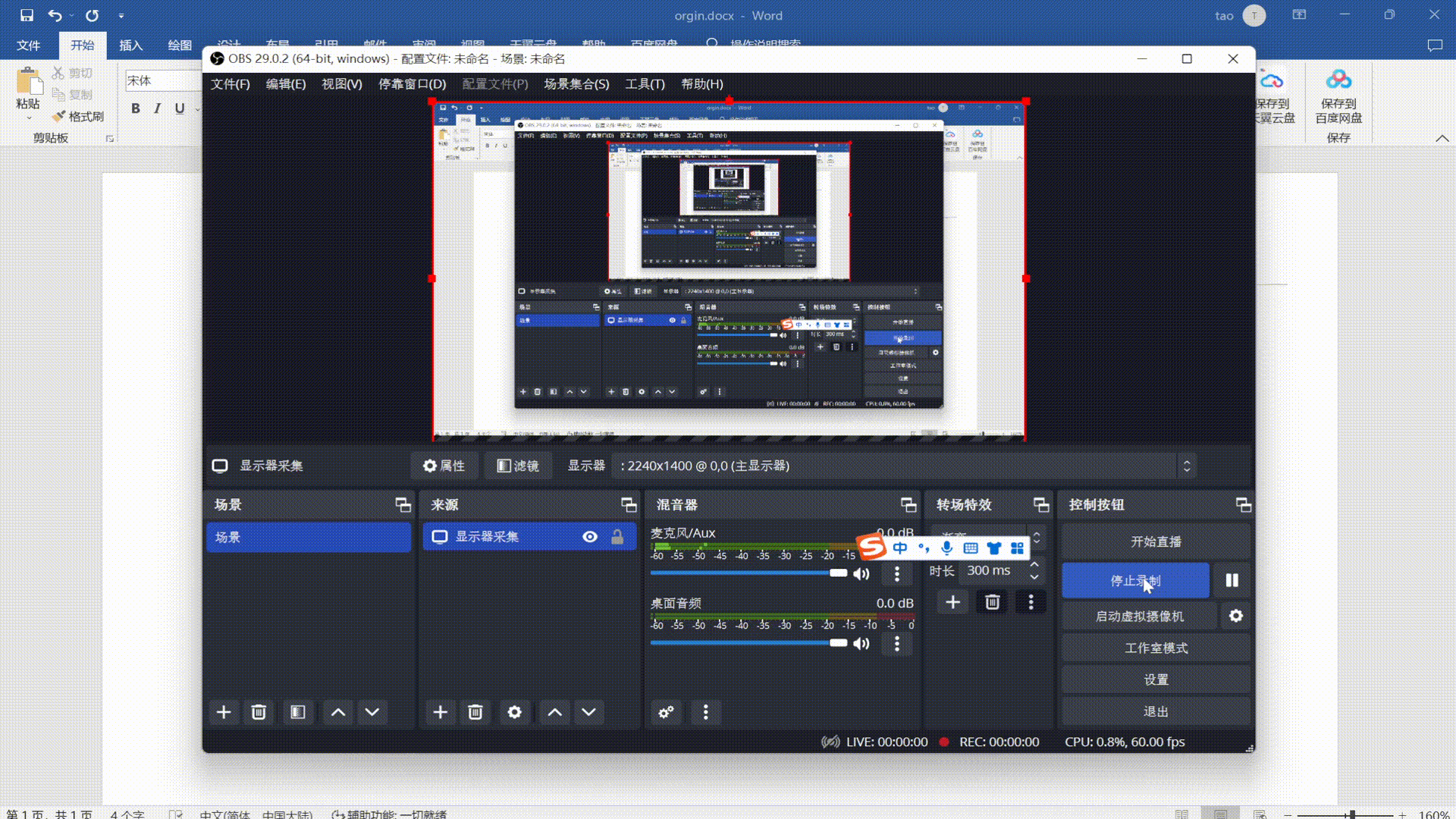1456x819 pixels.
Task: Open scene filters icon in Scenes panel
Action: (x=298, y=712)
